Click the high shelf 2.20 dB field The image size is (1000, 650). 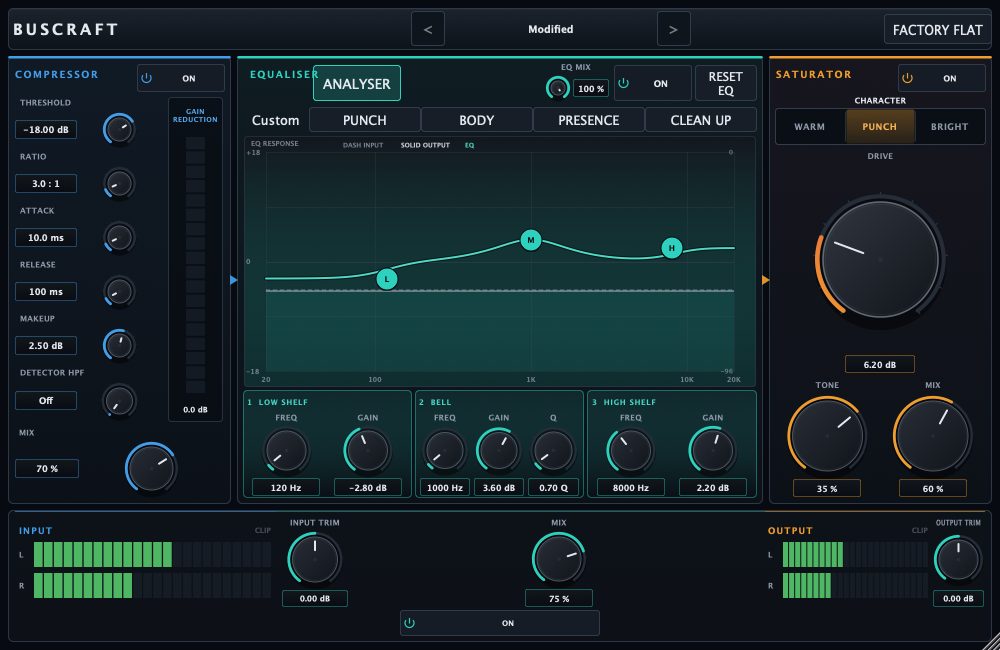click(712, 487)
